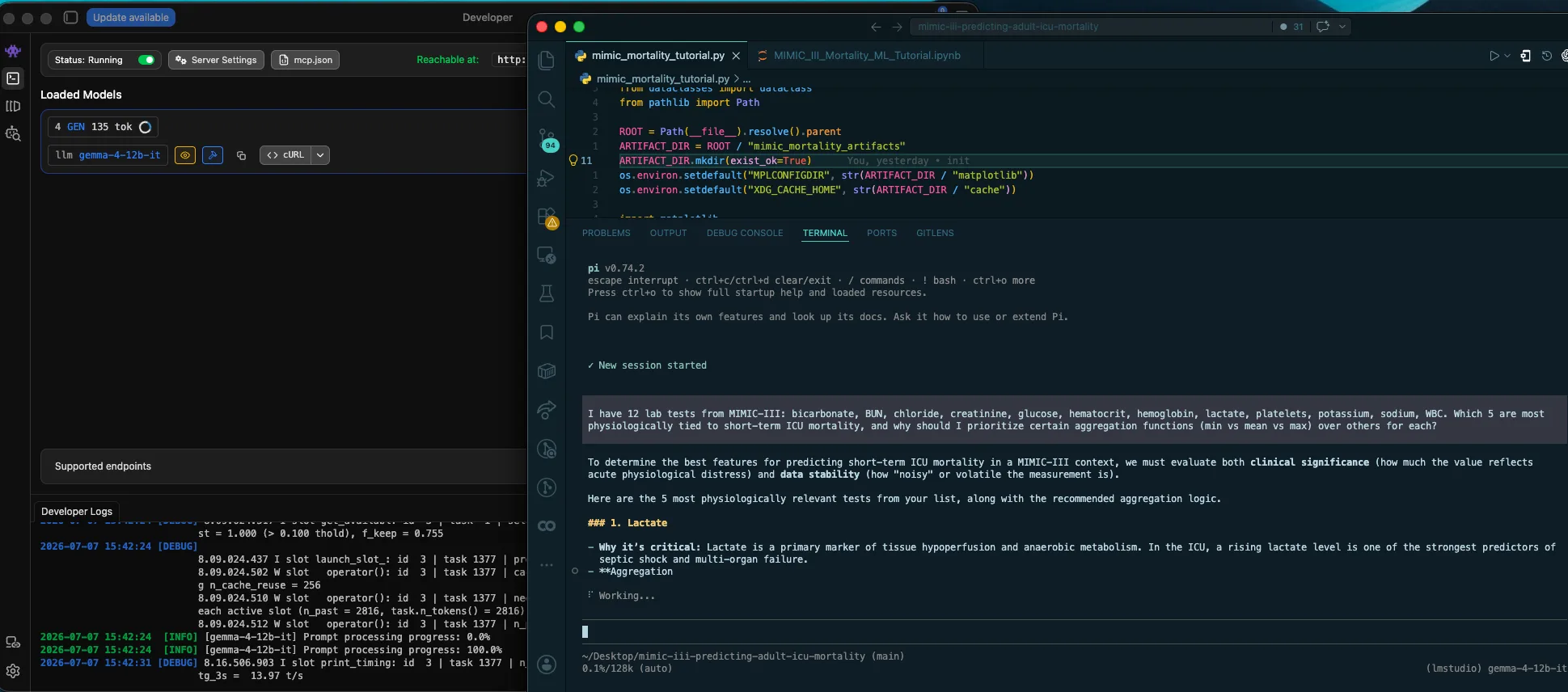Screen dimensions: 1568x692
Task: Click the lightbulb code action on line 11
Action: point(573,160)
